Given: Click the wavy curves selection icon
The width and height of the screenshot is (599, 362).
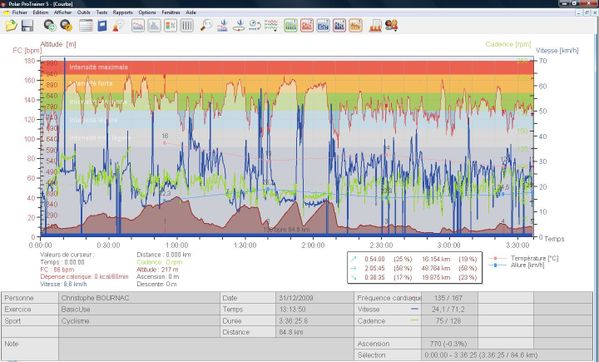Looking at the screenshot, I should [271, 26].
